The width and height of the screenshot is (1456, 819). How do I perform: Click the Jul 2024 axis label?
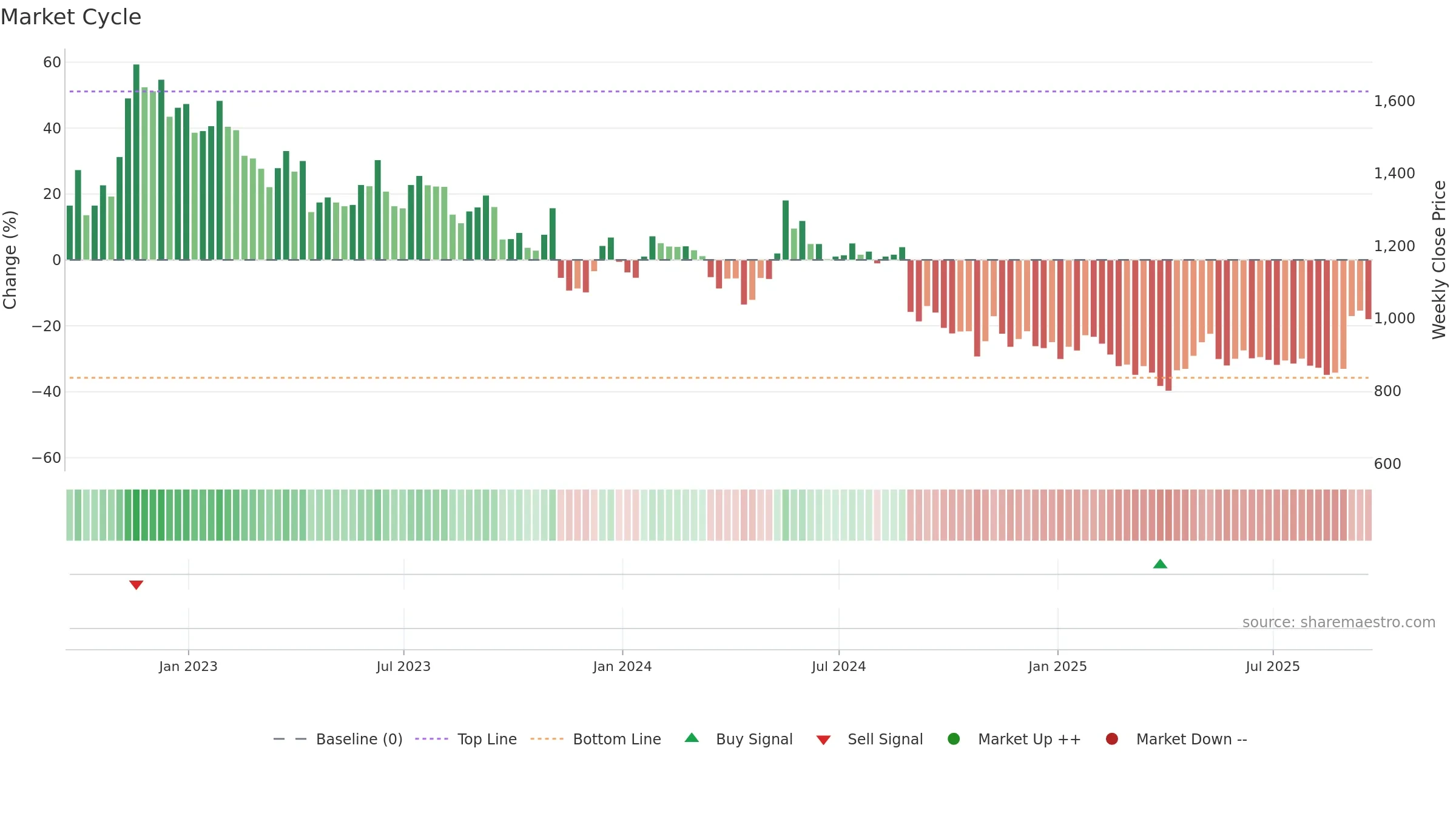click(839, 667)
